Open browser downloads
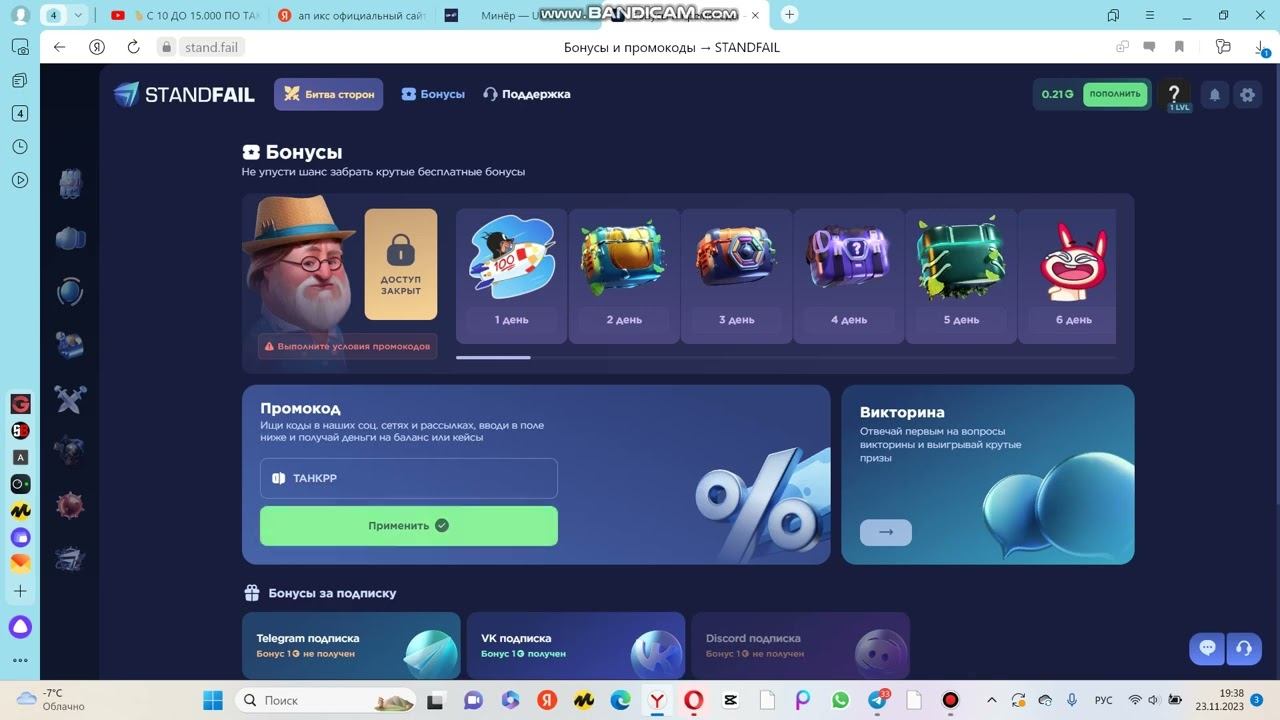Screen dimensions: 1280x720 (1261, 47)
